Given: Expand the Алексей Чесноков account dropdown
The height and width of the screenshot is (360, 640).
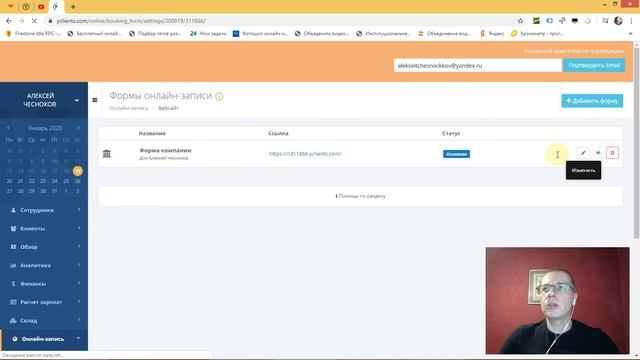Looking at the screenshot, I should click(x=76, y=100).
